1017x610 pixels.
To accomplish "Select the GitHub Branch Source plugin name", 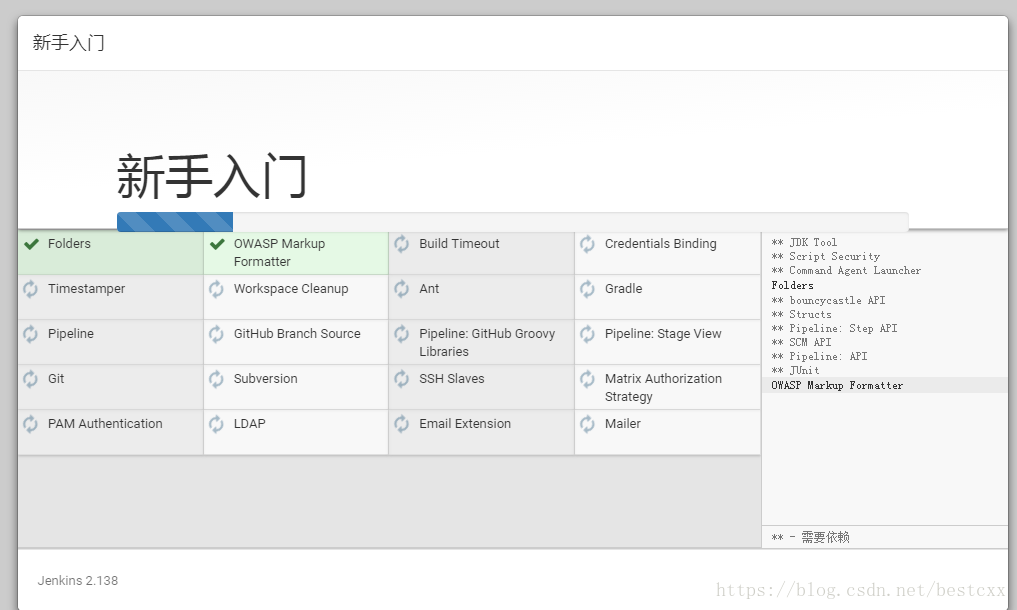I will click(297, 334).
